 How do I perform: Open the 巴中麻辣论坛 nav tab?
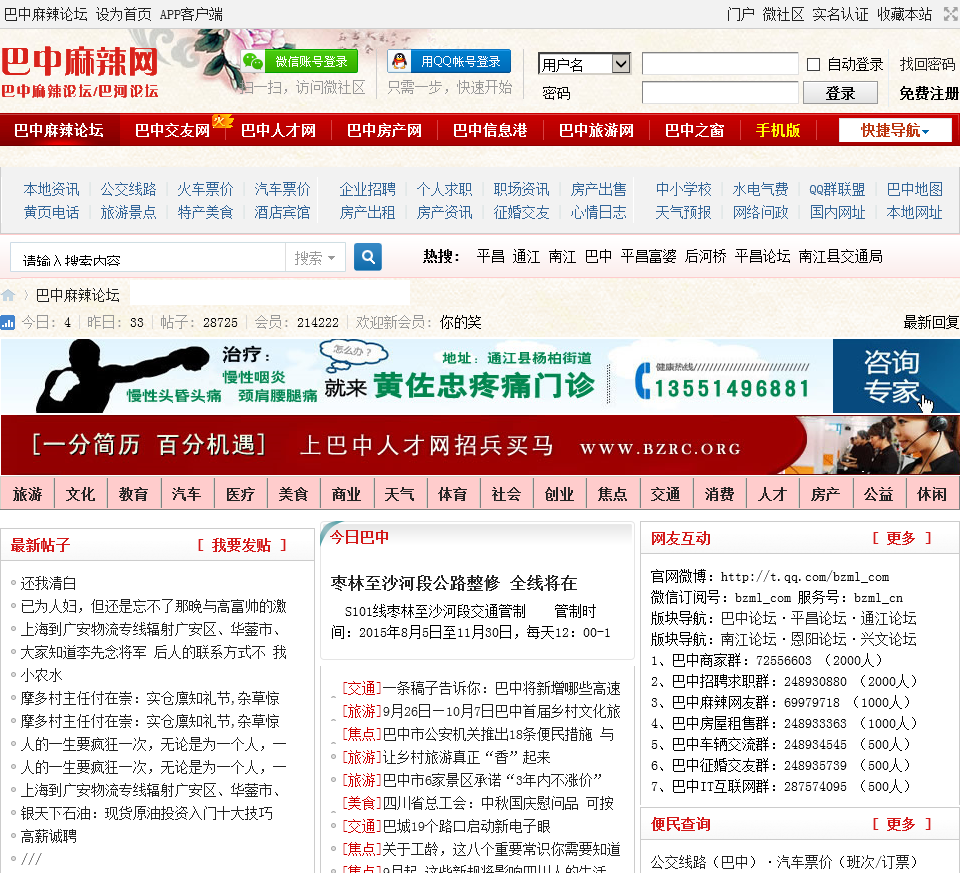[x=59, y=130]
